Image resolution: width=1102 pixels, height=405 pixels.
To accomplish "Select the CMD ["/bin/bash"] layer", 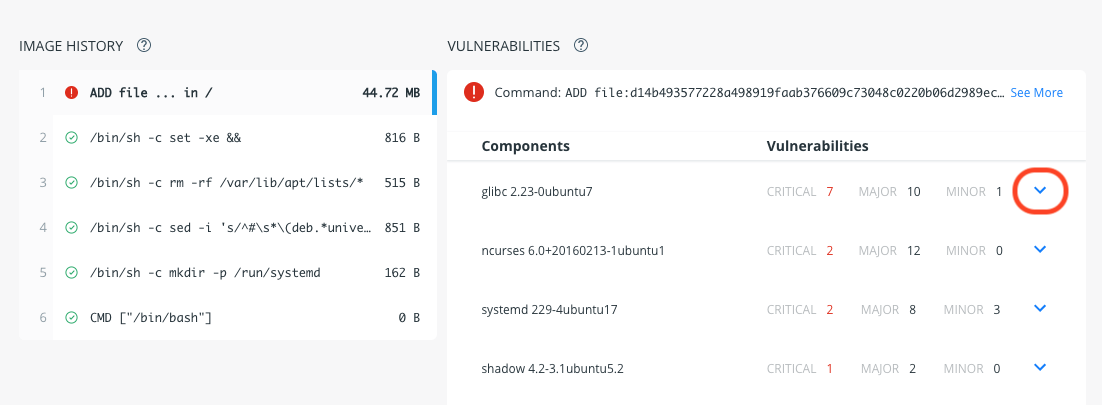I will tap(228, 318).
